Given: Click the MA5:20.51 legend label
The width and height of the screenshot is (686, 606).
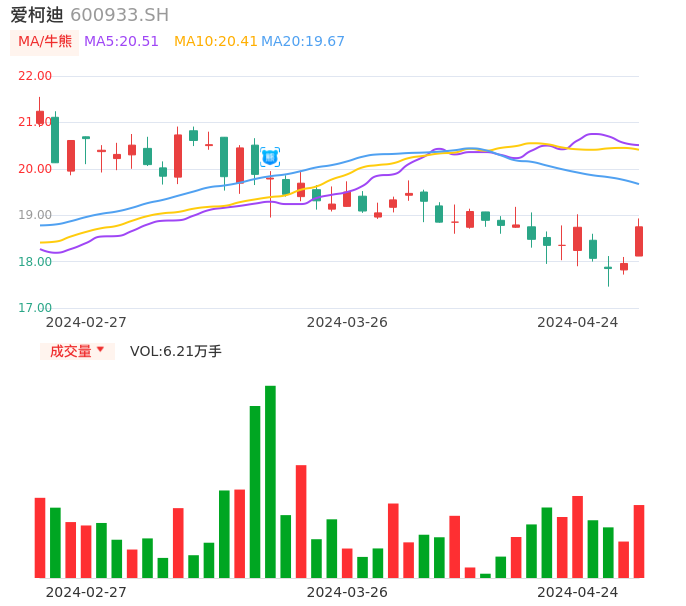Looking at the screenshot, I should click(x=121, y=42).
